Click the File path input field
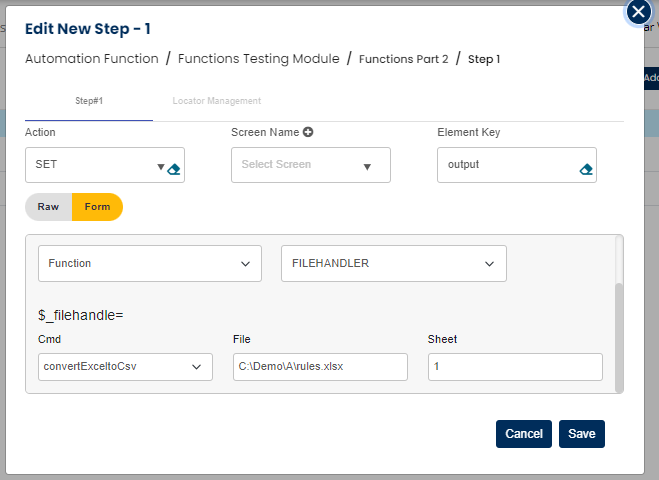The image size is (659, 480). point(320,367)
